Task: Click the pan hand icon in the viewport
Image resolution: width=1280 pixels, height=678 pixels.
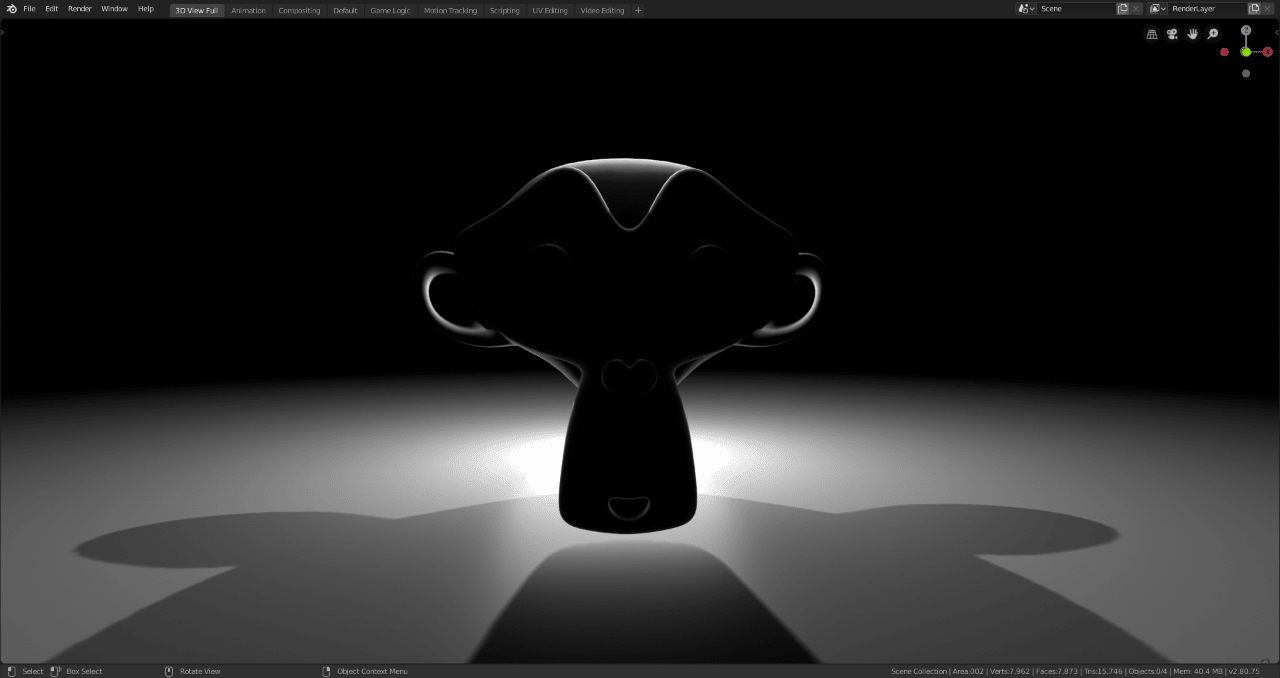Action: tap(1192, 34)
